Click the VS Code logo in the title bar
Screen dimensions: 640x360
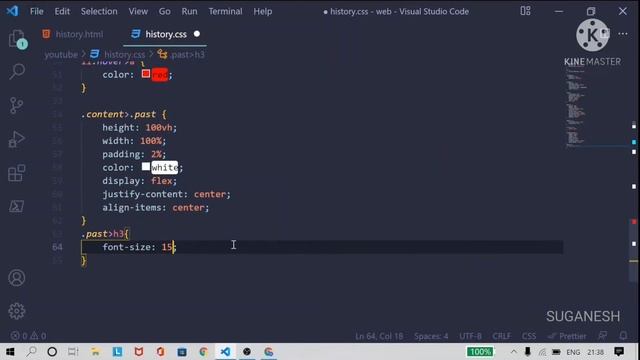pyautogui.click(x=12, y=11)
